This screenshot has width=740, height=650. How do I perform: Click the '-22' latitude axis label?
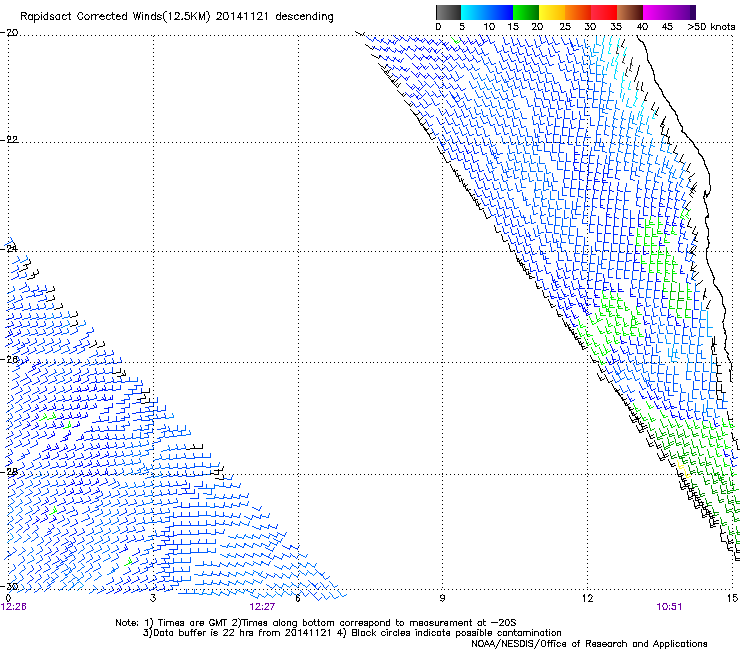click(x=9, y=139)
